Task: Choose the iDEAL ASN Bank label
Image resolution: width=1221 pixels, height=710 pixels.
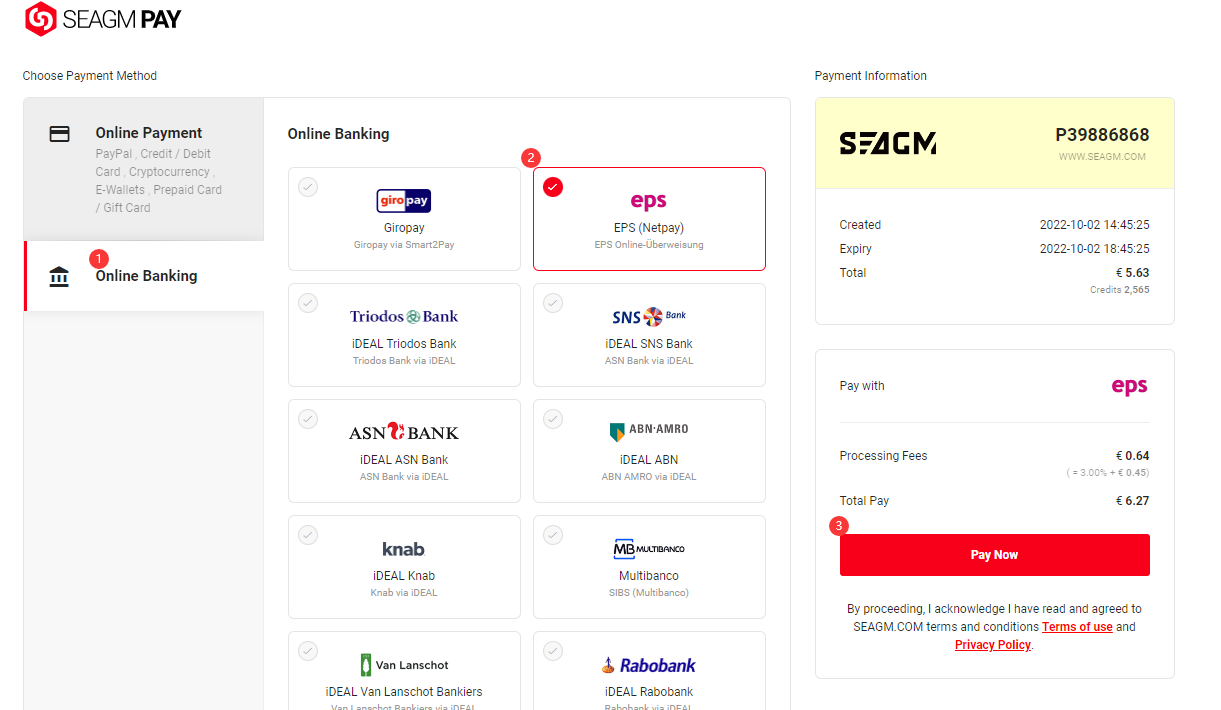Action: pos(404,460)
